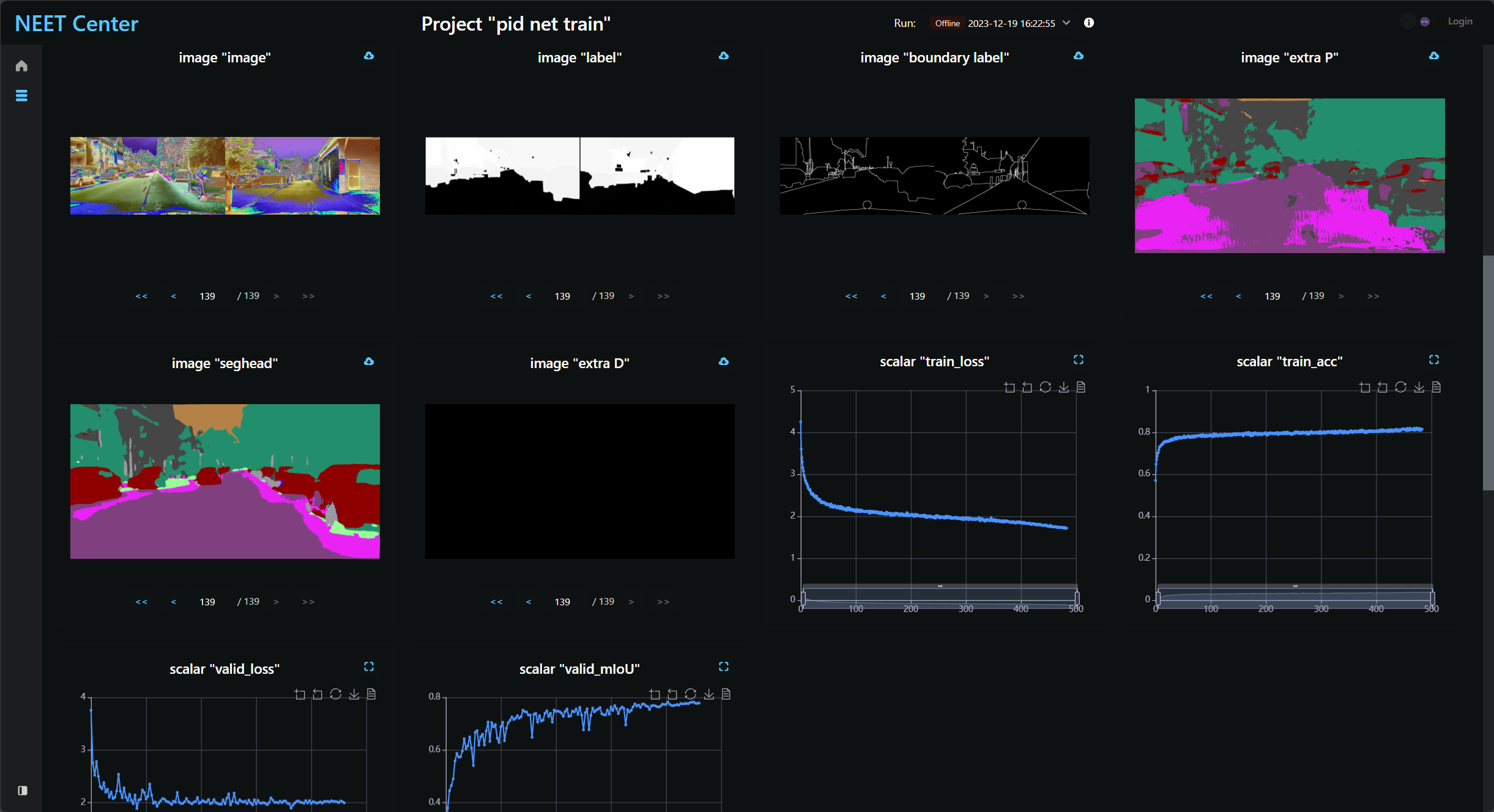Click the train_loss zoom slider right handle
Viewport: 1494px width, 812px height.
(x=1077, y=597)
